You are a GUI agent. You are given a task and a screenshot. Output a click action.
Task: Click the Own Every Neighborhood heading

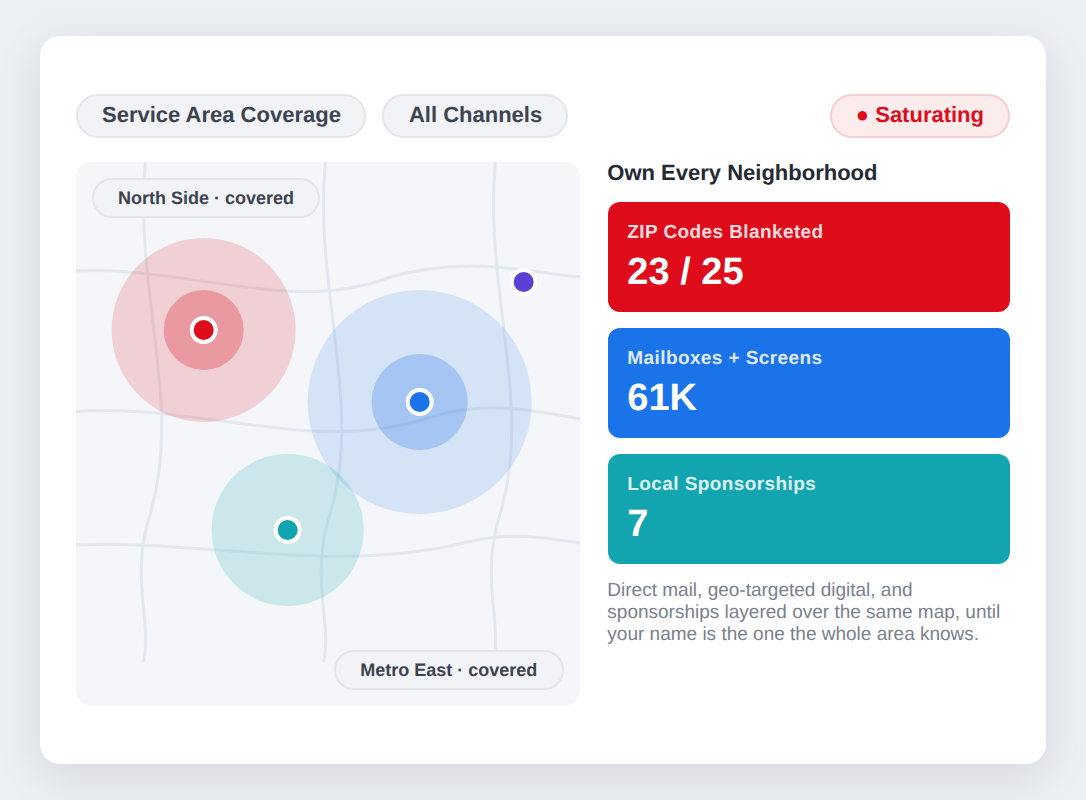pos(742,172)
